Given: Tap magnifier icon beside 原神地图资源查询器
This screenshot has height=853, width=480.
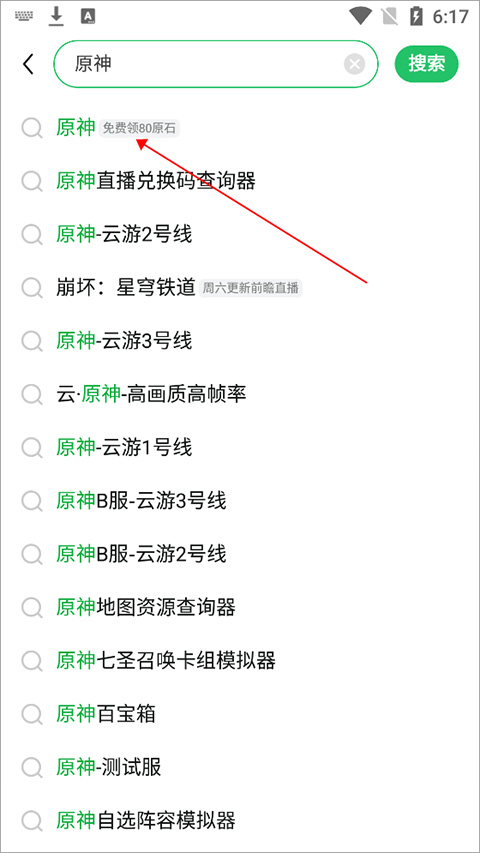Looking at the screenshot, I should 32,608.
